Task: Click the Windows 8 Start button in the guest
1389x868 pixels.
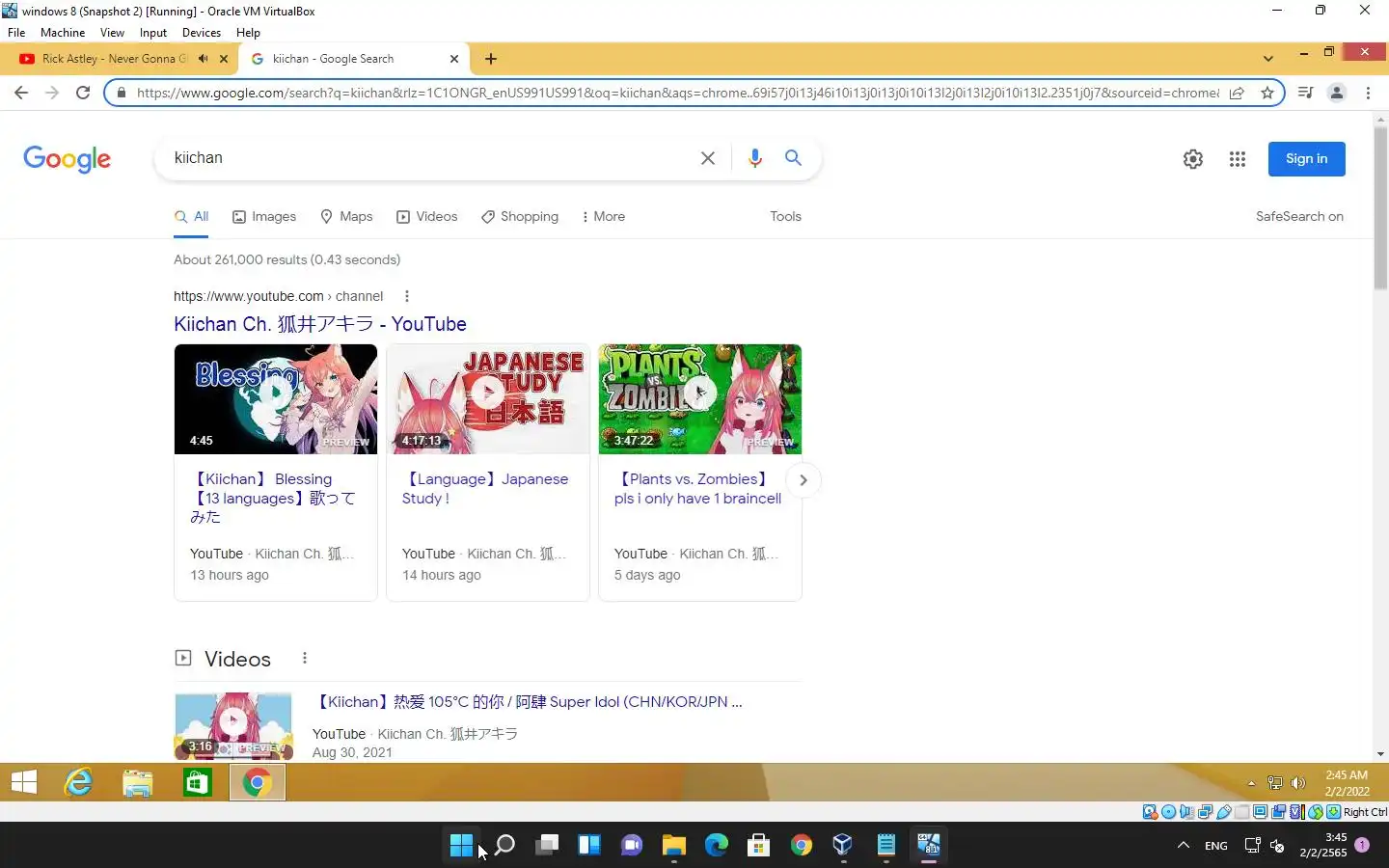Action: (24, 782)
